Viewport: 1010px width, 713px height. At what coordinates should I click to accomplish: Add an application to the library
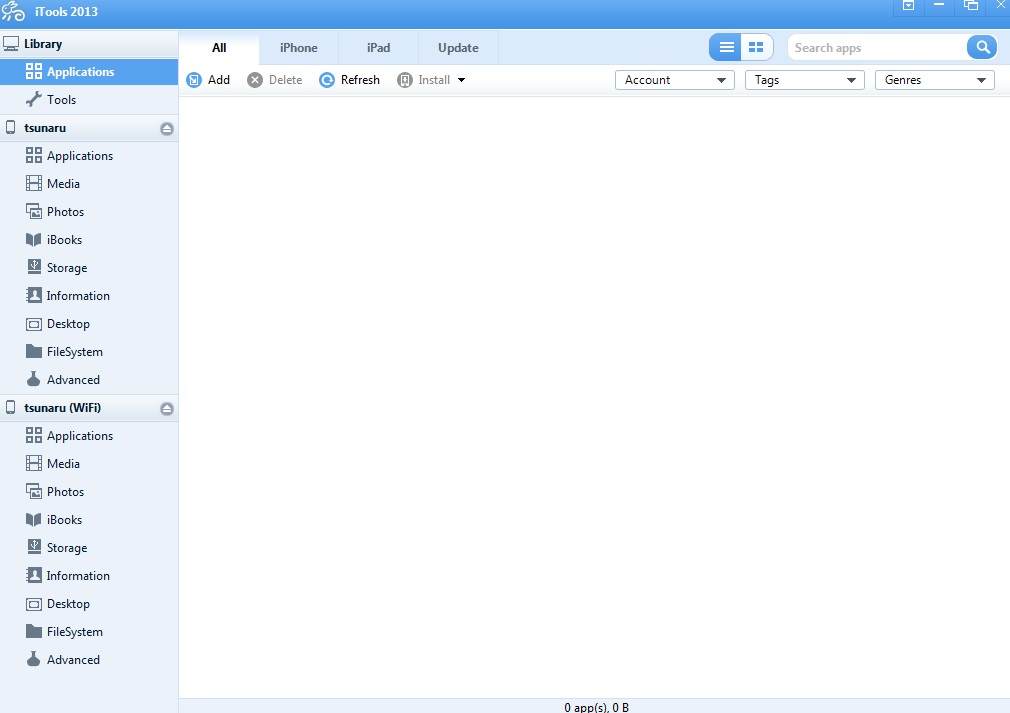pyautogui.click(x=208, y=80)
